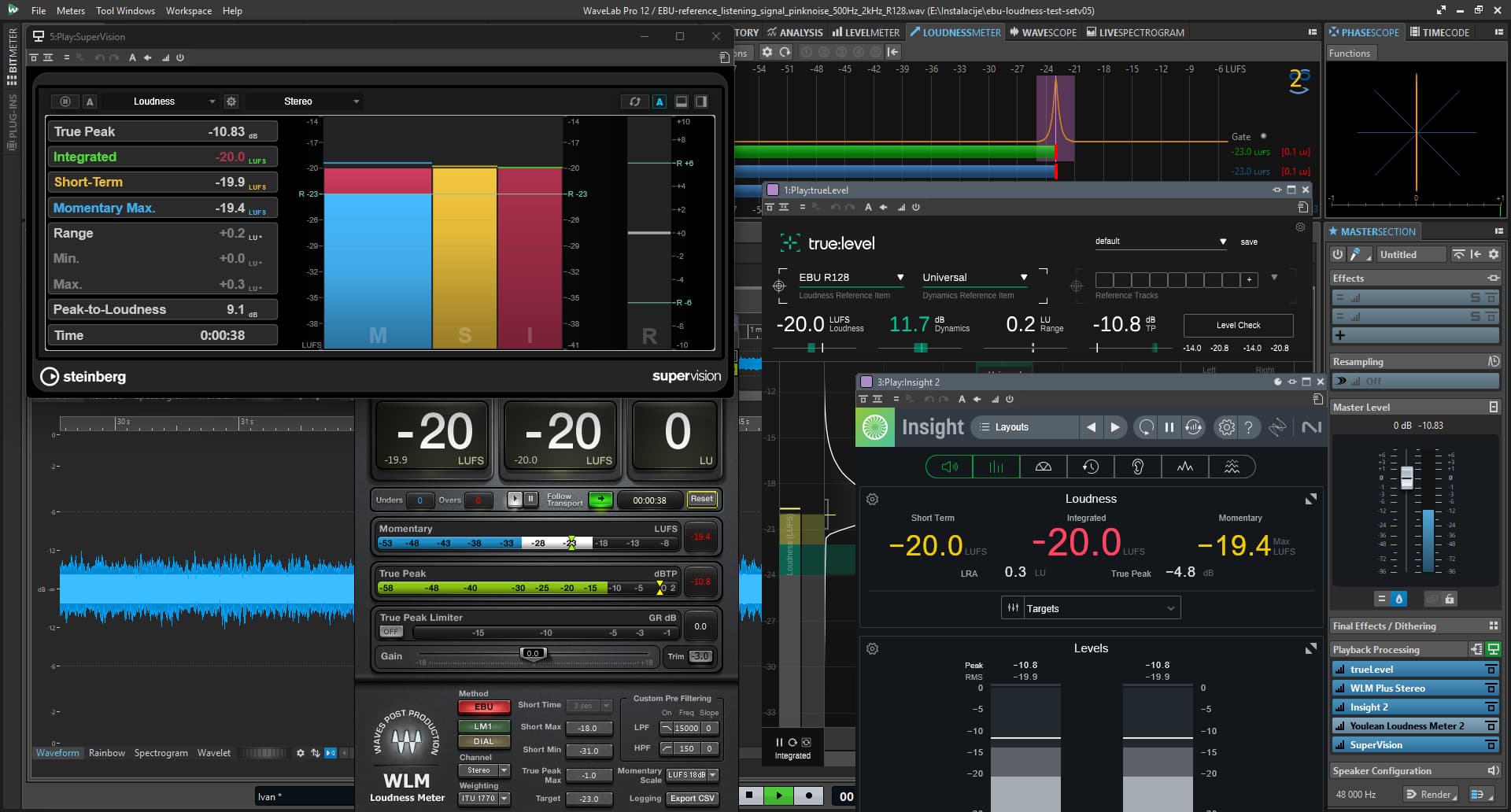Click Export CSV in WLM
1511x812 pixels.
pyautogui.click(x=693, y=799)
